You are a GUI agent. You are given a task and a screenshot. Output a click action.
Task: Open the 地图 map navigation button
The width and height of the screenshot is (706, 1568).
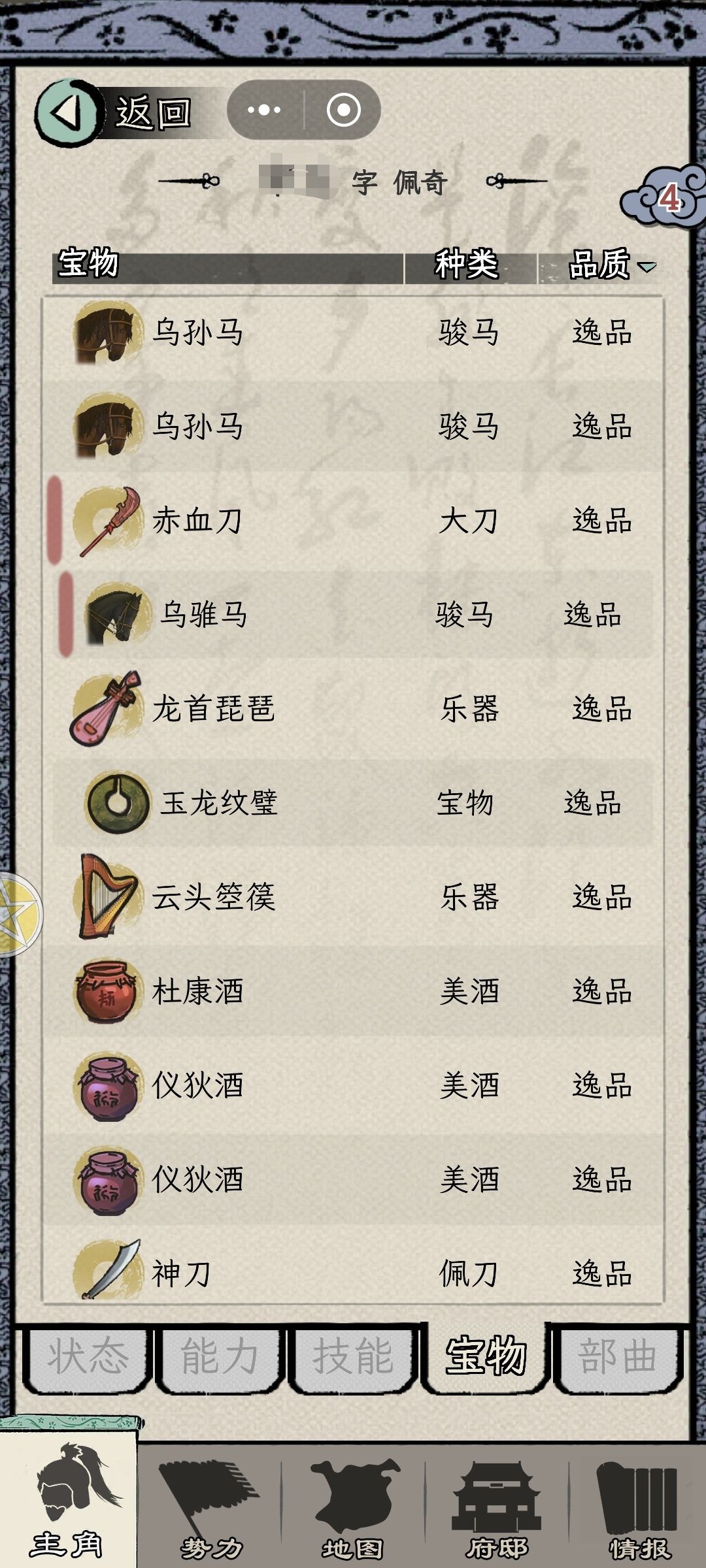point(354,1511)
